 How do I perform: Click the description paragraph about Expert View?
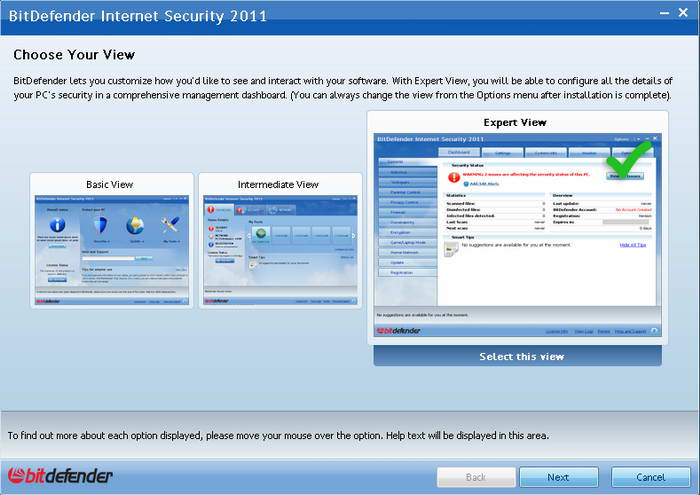tap(343, 88)
